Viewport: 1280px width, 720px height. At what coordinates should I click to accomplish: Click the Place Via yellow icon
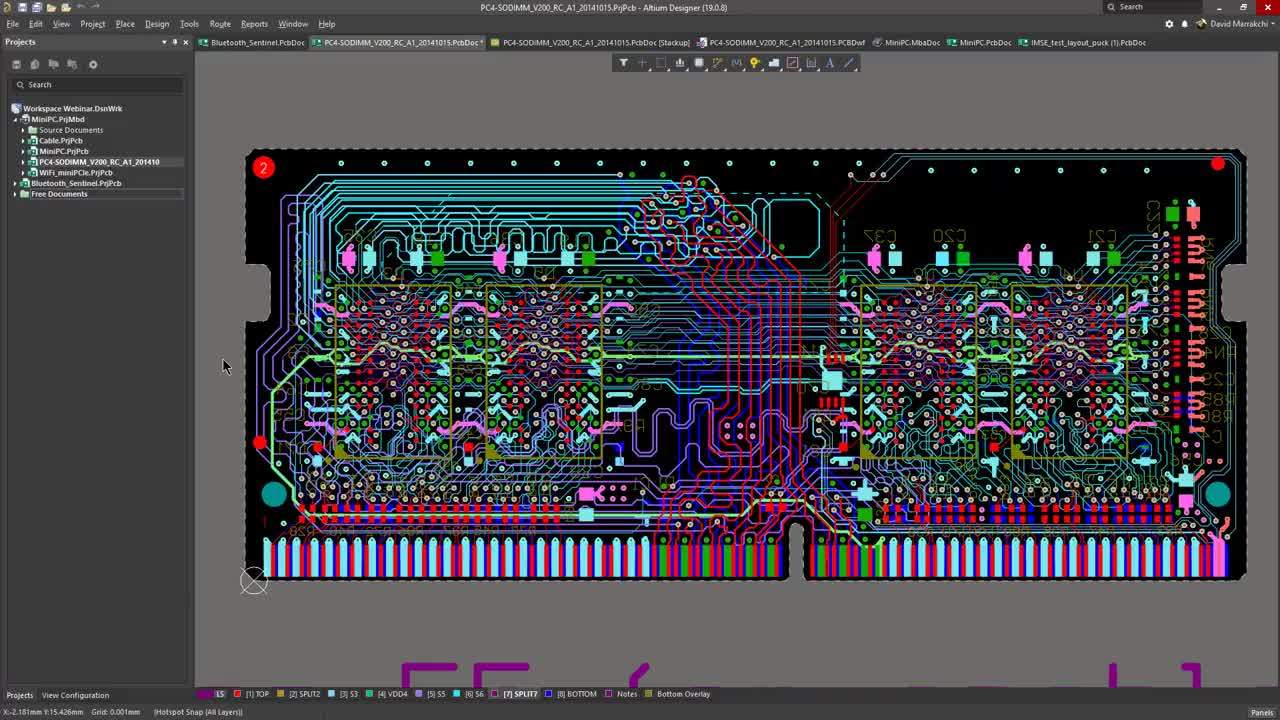[755, 63]
